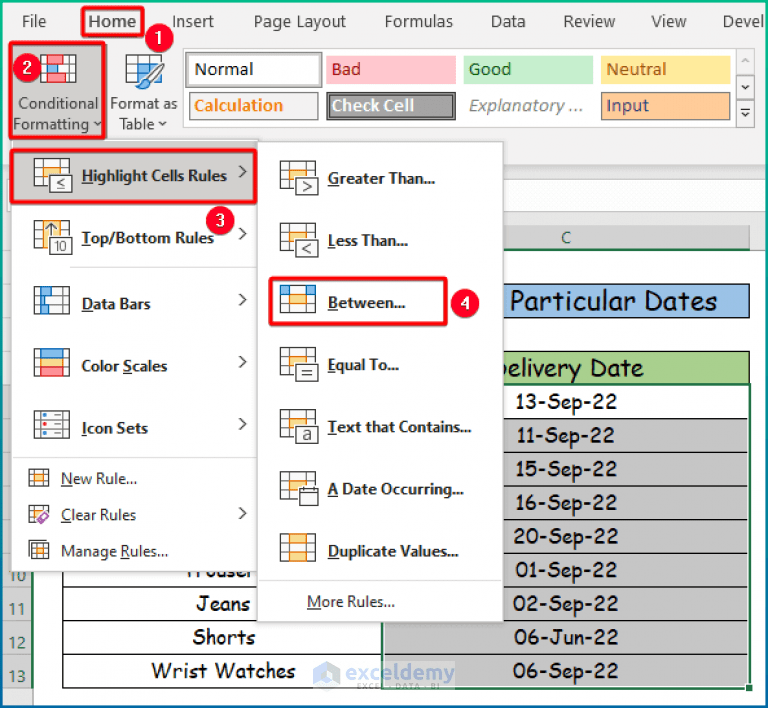Apply the Good cell style
The width and height of the screenshot is (768, 708).
(528, 70)
